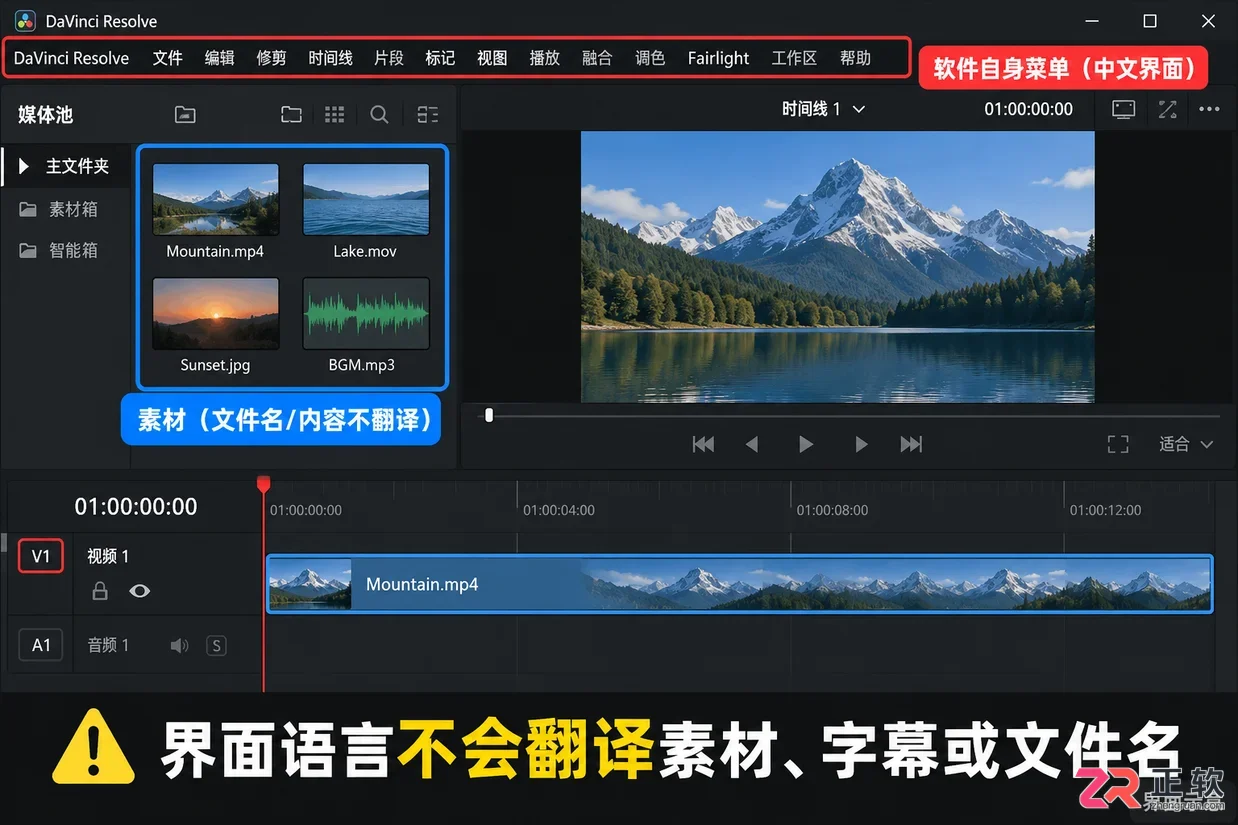Click the 媒体池 panel title
This screenshot has width=1238, height=825.
tap(46, 115)
